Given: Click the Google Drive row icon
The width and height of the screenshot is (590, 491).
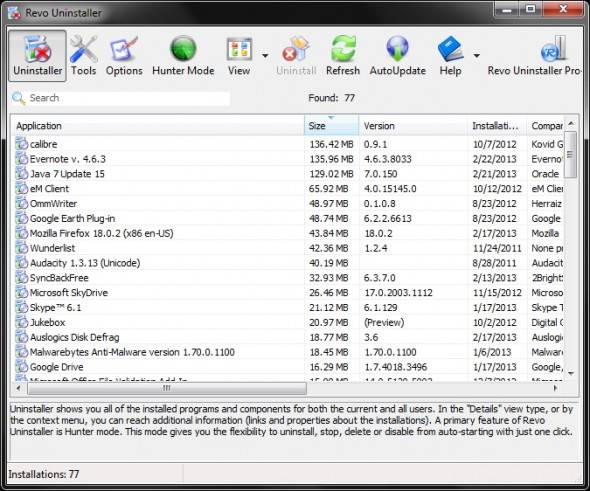Looking at the screenshot, I should tap(22, 366).
